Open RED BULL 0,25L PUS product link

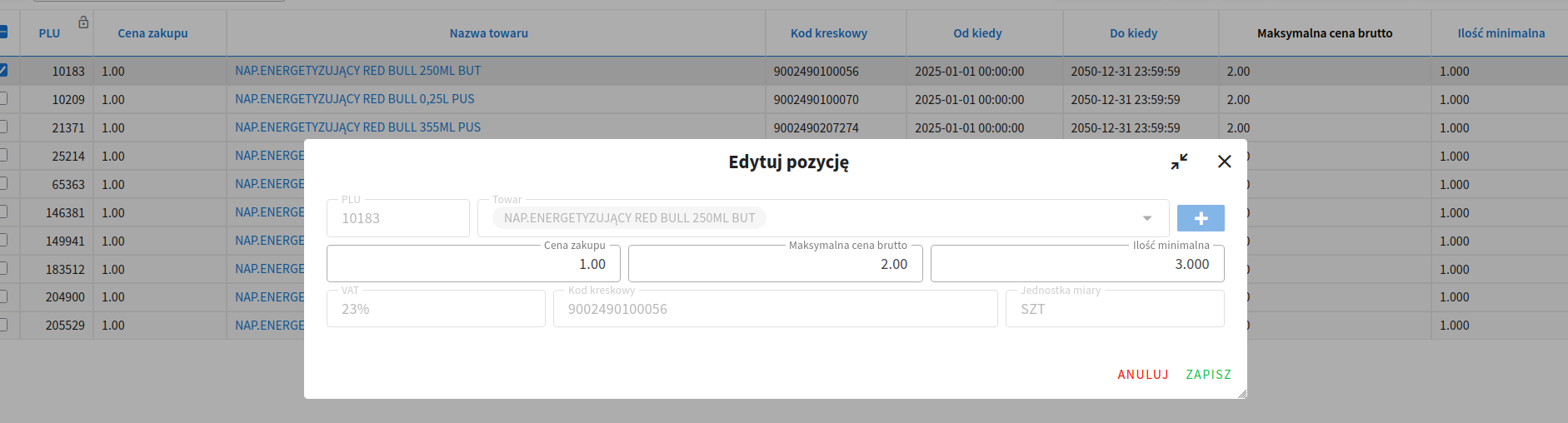354,99
